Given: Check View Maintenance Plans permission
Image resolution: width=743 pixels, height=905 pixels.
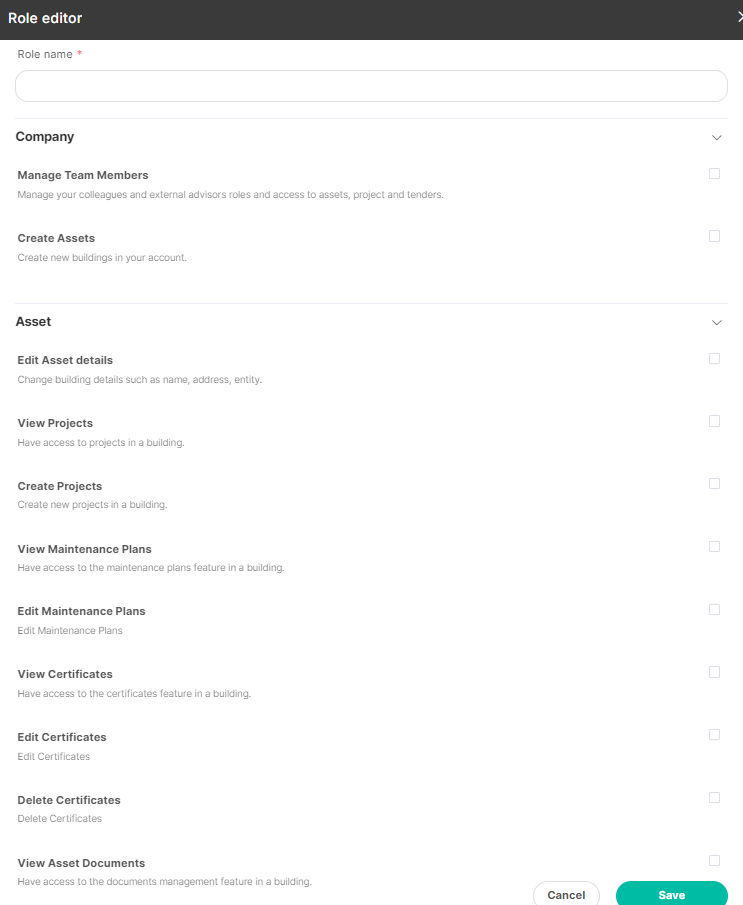Looking at the screenshot, I should click(714, 547).
